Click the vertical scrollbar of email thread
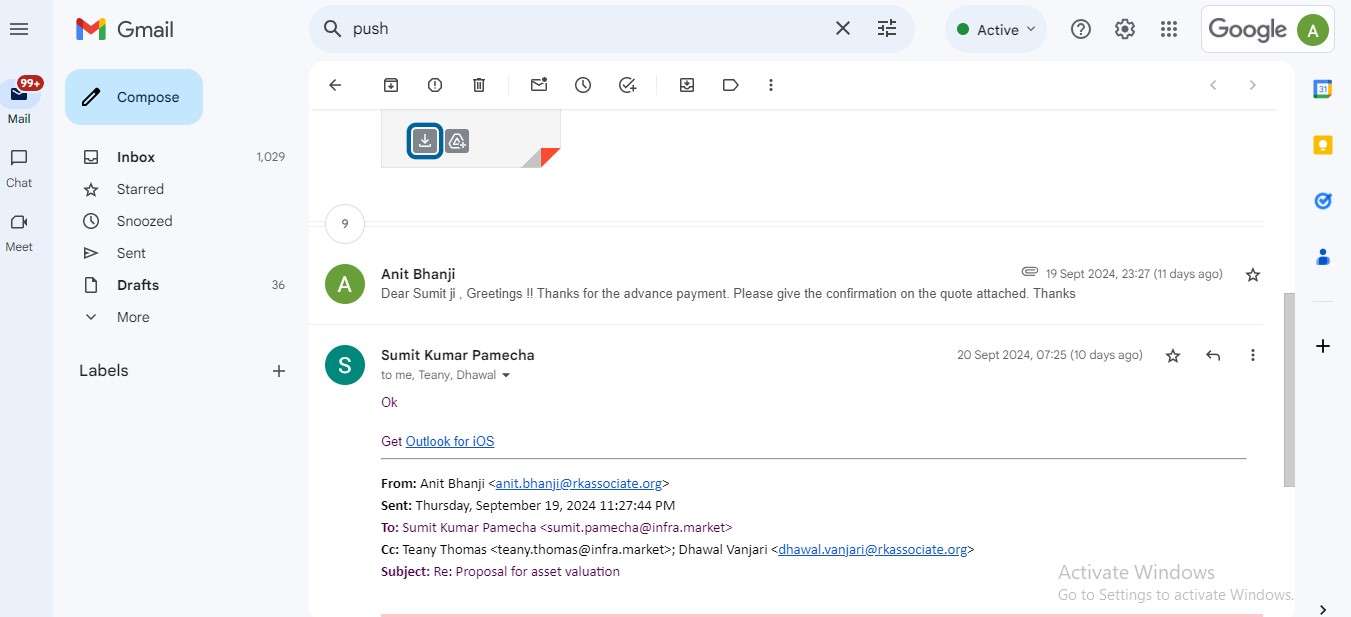Screen dimensions: 1351x617 pos(1288,390)
